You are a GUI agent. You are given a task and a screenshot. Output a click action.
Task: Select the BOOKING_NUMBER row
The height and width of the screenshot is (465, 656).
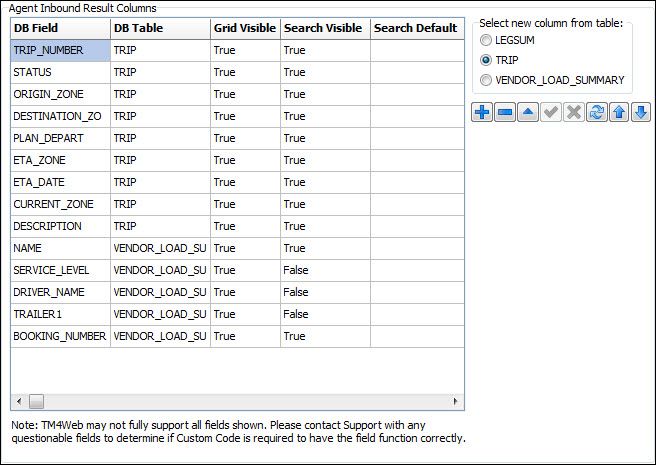point(60,336)
